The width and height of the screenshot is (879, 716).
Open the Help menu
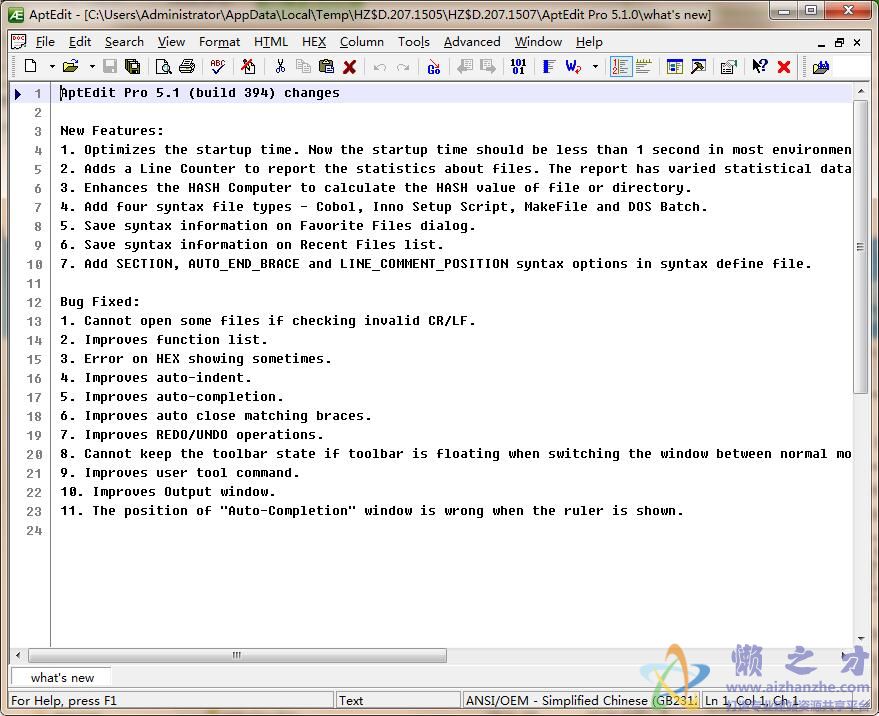pyautogui.click(x=589, y=42)
